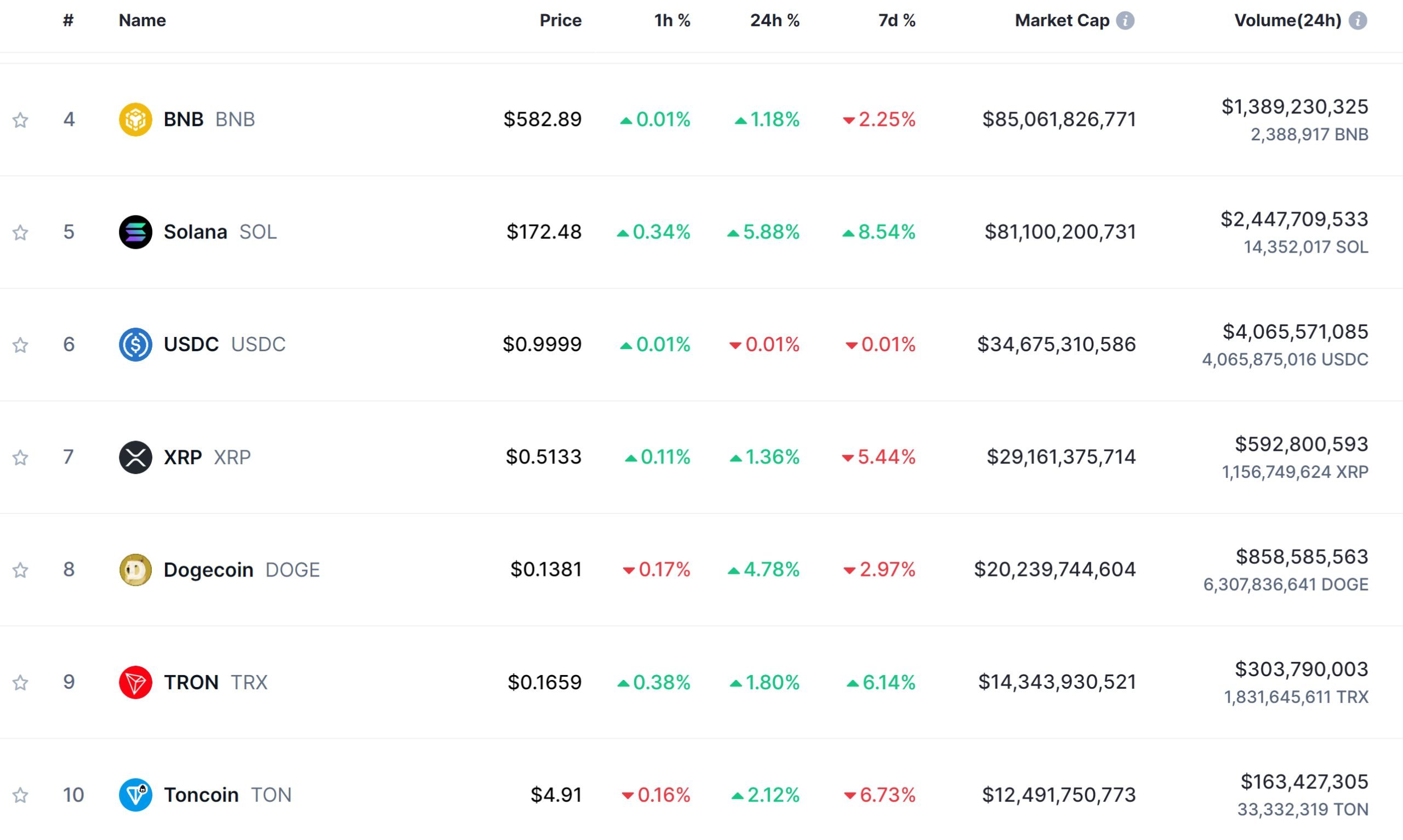This screenshot has width=1403, height=840.
Task: Click the Solana coin logo icon
Action: [x=135, y=232]
